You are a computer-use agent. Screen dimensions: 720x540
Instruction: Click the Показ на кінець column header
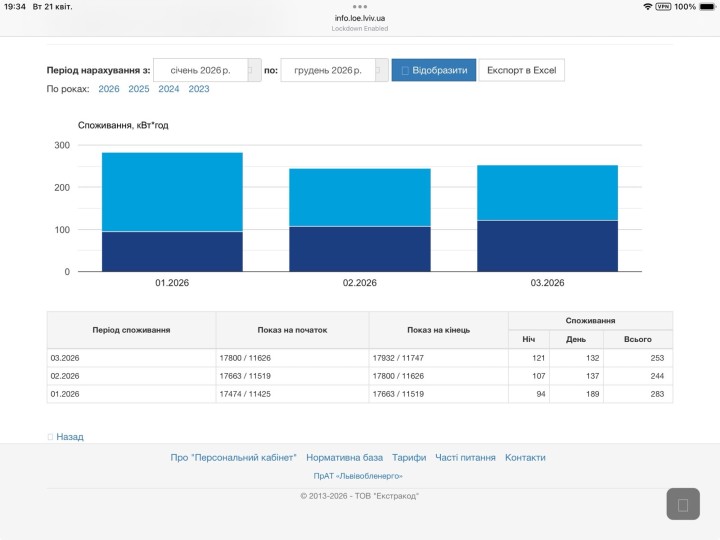[439, 330]
